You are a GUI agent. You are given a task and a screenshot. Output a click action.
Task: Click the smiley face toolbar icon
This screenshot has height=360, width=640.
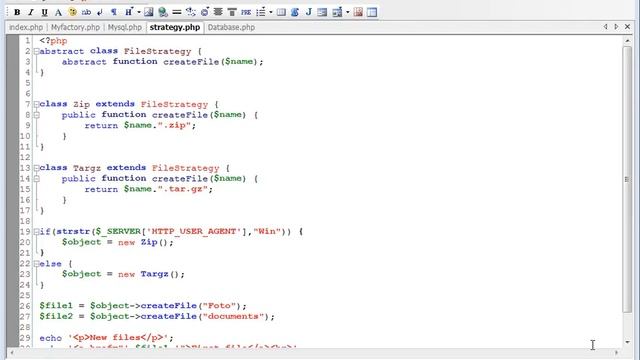[73, 12]
